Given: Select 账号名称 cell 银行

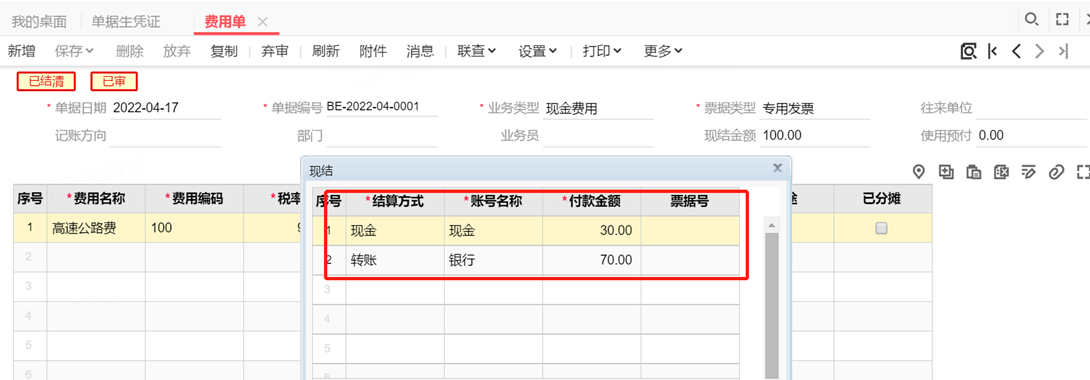Looking at the screenshot, I should (494, 261).
